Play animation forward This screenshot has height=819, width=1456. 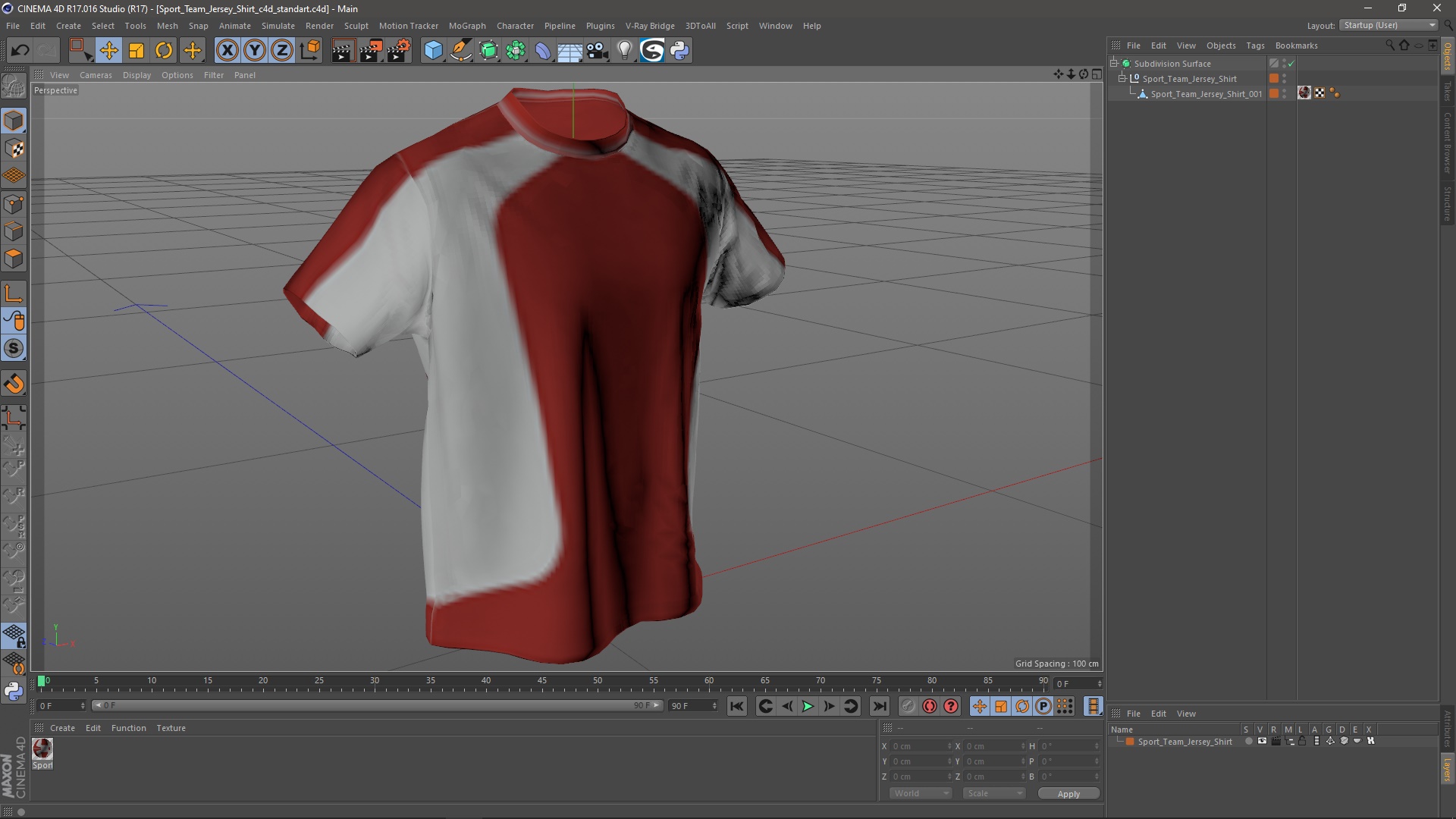point(808,707)
